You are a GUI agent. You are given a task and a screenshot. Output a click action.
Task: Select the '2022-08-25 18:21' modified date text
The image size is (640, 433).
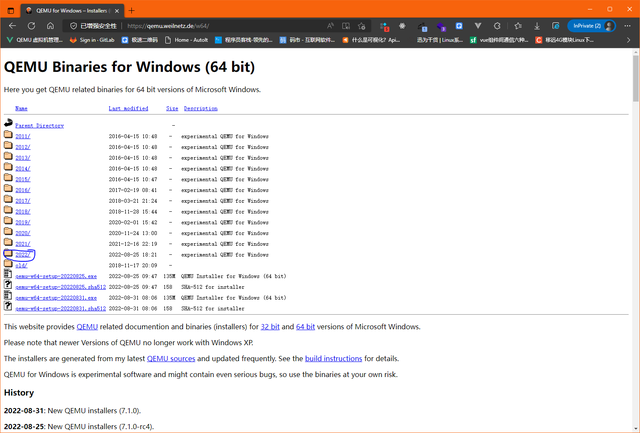coord(133,255)
